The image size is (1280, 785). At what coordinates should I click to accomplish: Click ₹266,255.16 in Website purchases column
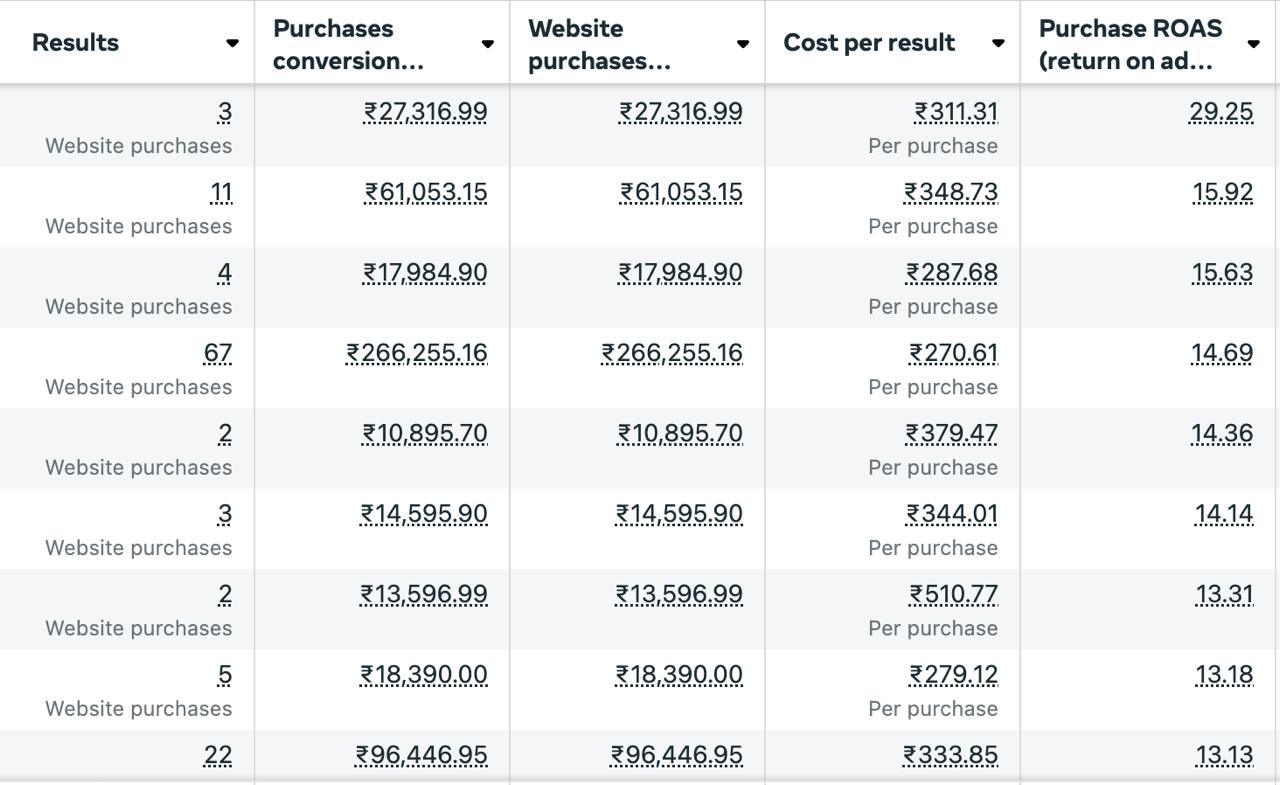(672, 353)
